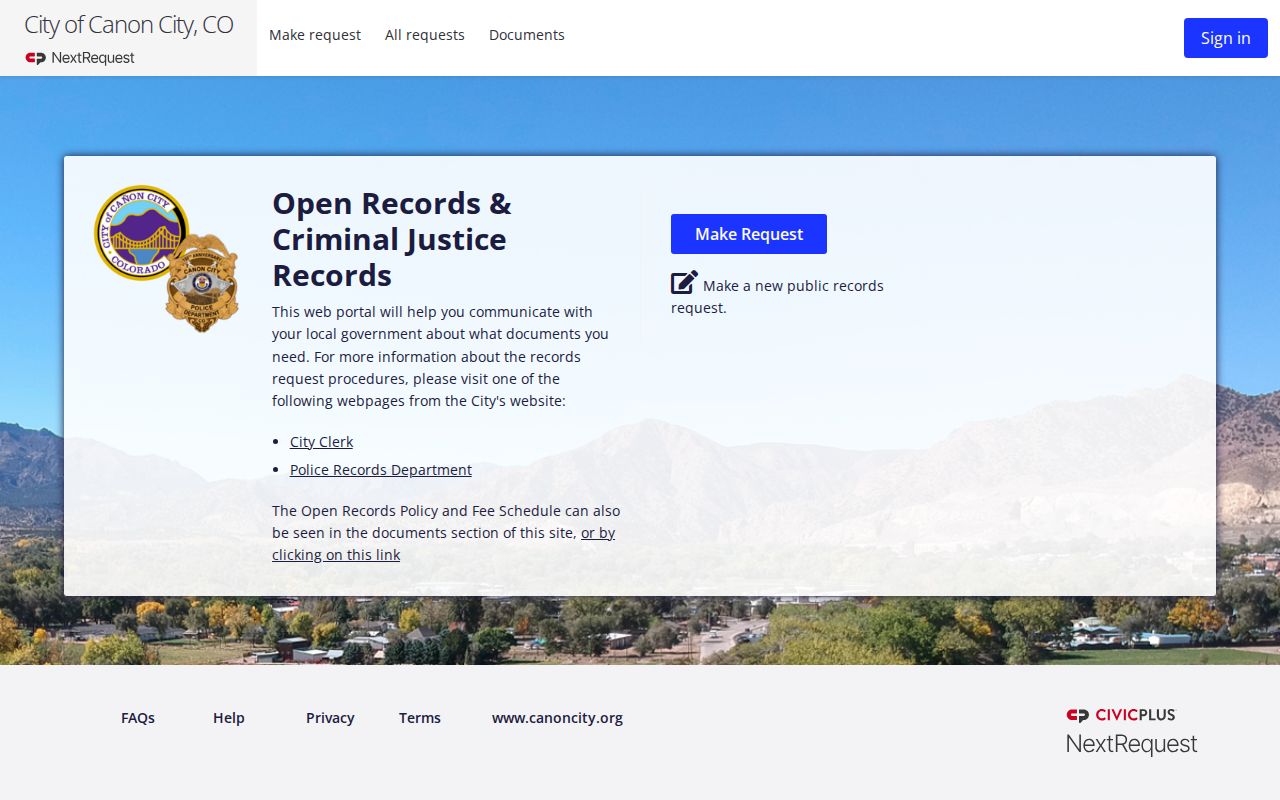Image resolution: width=1280 pixels, height=800 pixels.
Task: Open the Police Records Department link
Action: (381, 470)
